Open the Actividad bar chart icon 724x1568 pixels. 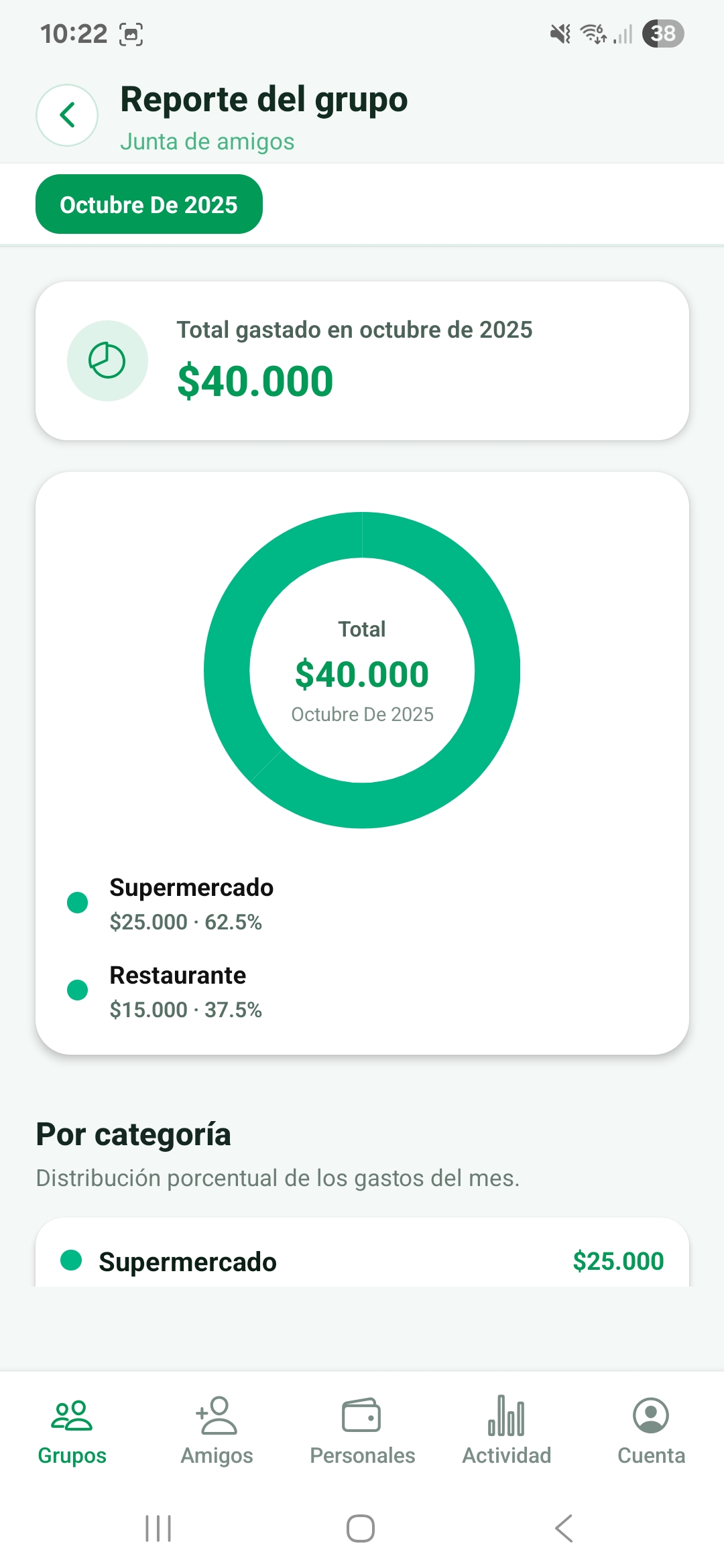(x=506, y=1416)
